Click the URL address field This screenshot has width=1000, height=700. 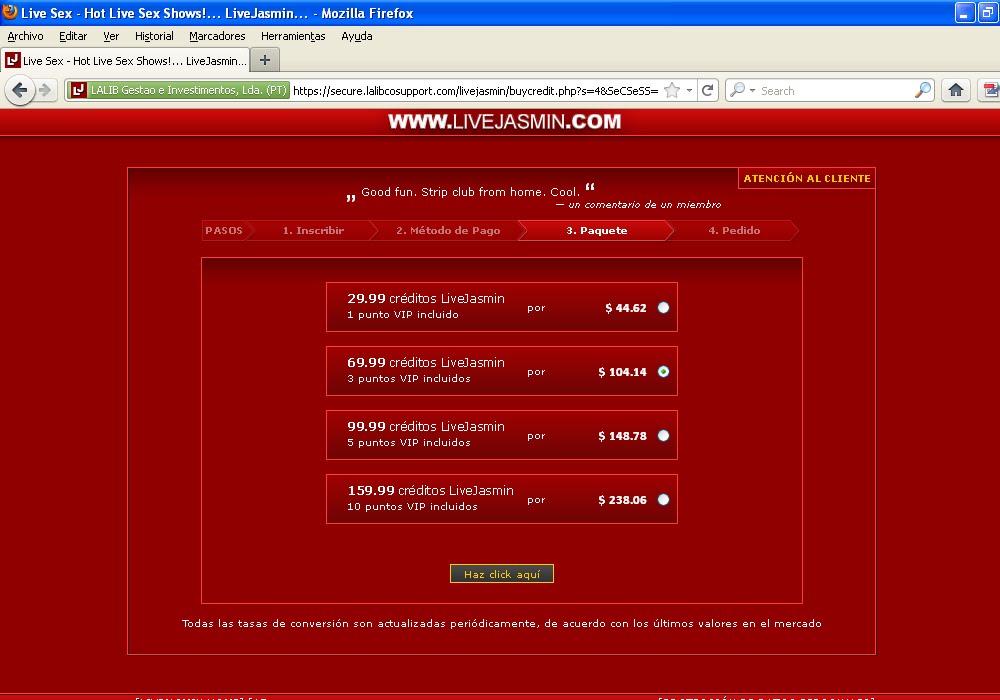(x=475, y=91)
